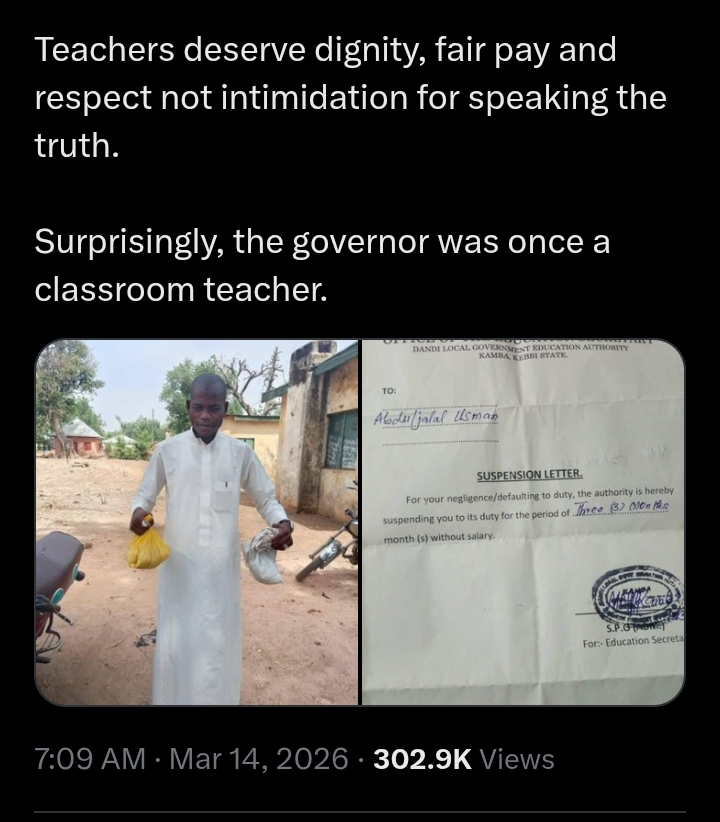Click the 'Surprisingly, the governor' paragraph
Image resolution: width=720 pixels, height=822 pixels.
pyautogui.click(x=322, y=266)
